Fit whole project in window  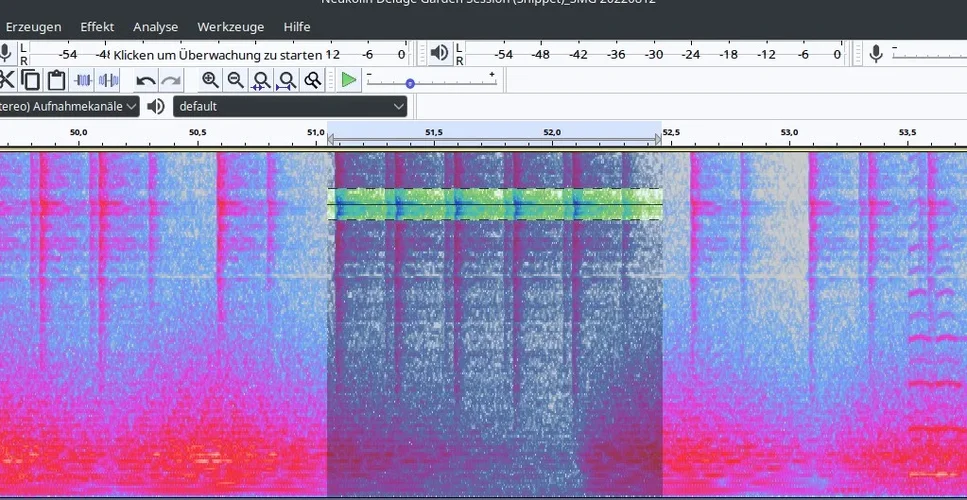tap(287, 80)
